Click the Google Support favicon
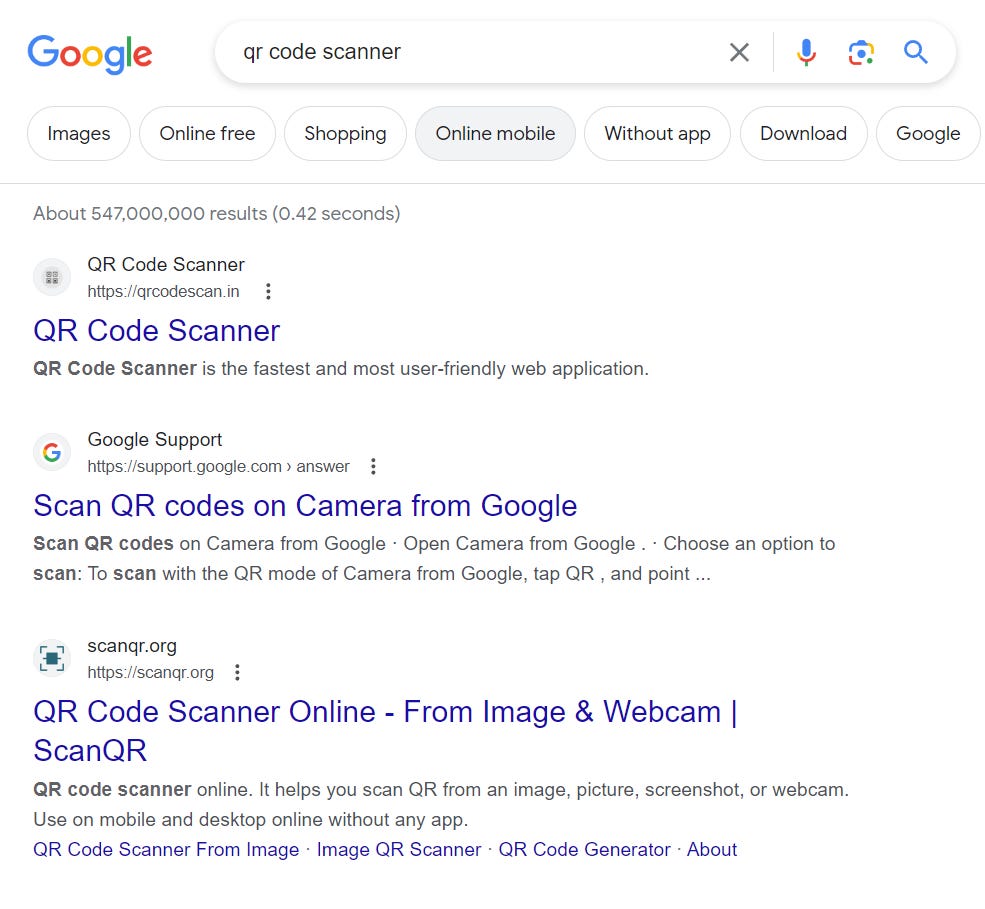This screenshot has height=909, width=985. coord(51,452)
